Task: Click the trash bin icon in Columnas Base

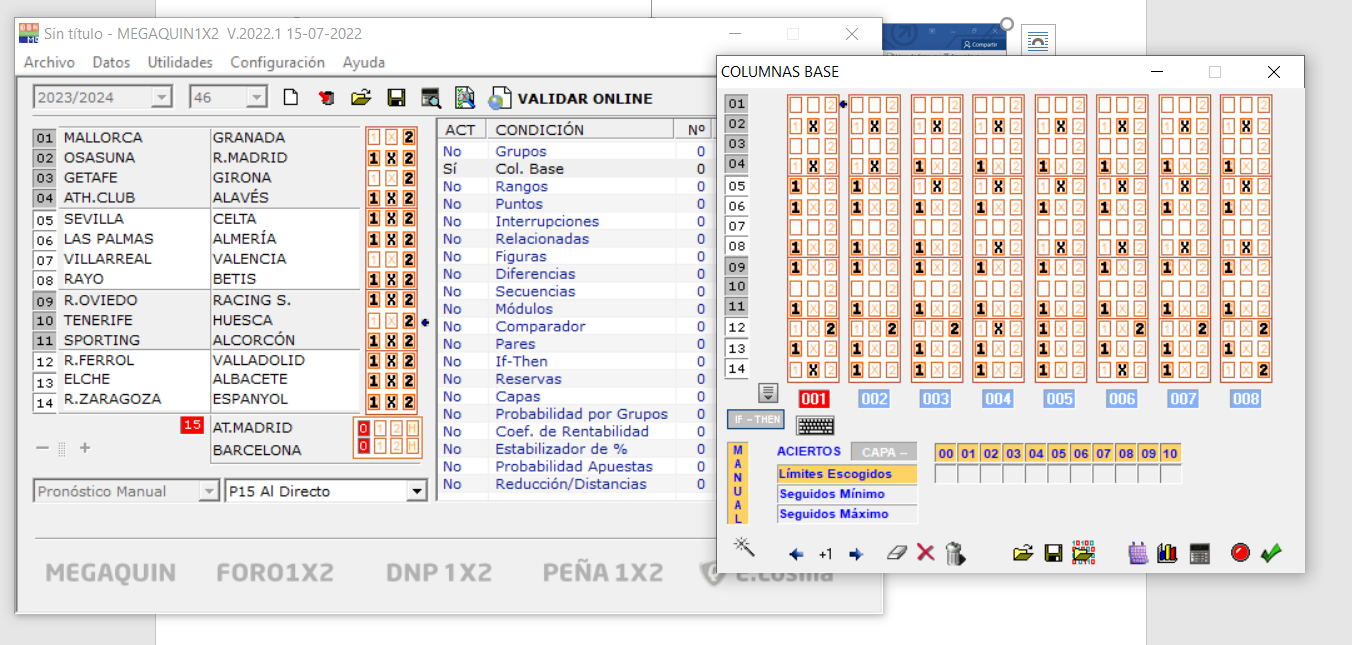Action: (955, 553)
